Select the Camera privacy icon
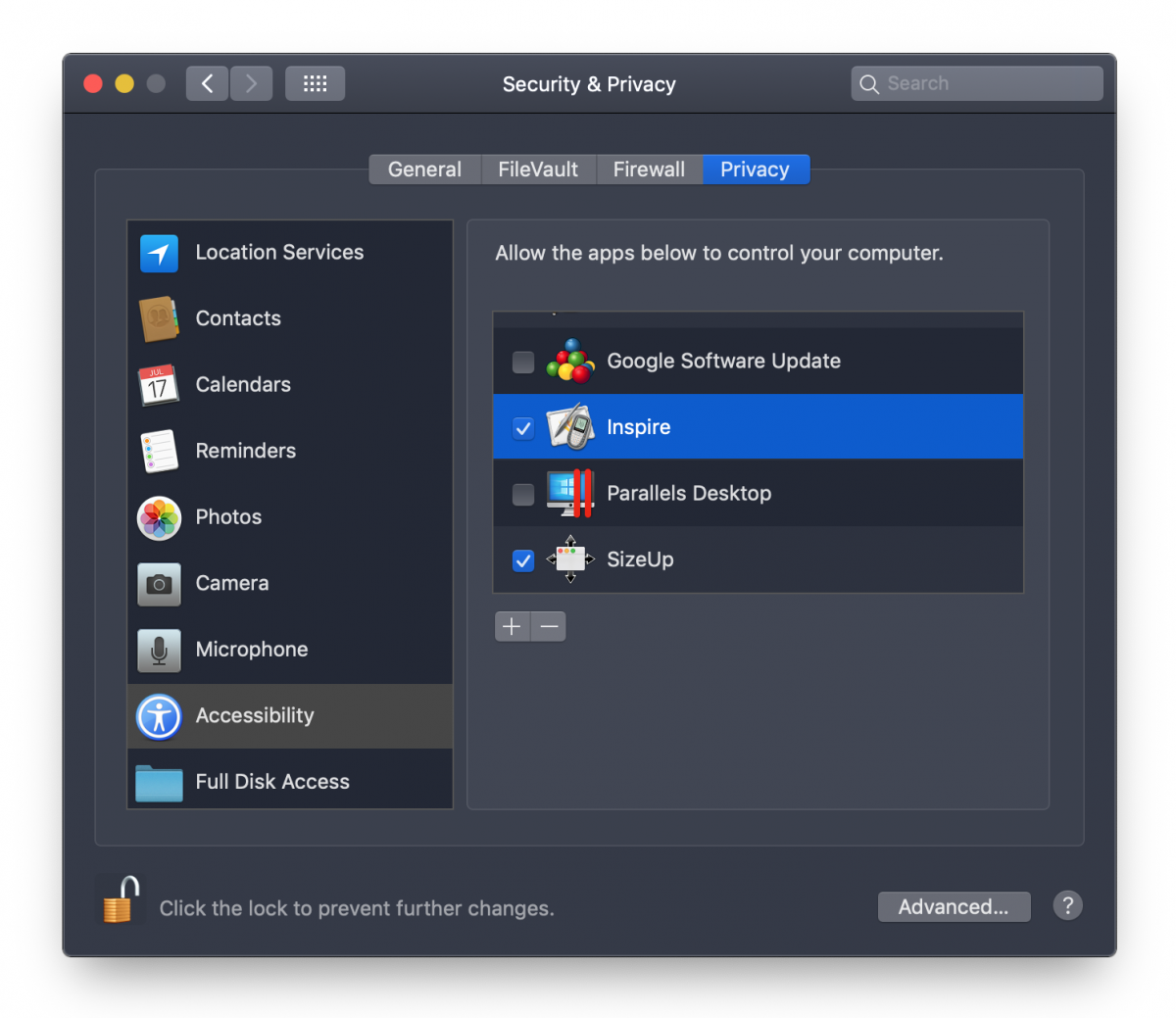This screenshot has width=1176, height=1018. pyautogui.click(x=159, y=583)
